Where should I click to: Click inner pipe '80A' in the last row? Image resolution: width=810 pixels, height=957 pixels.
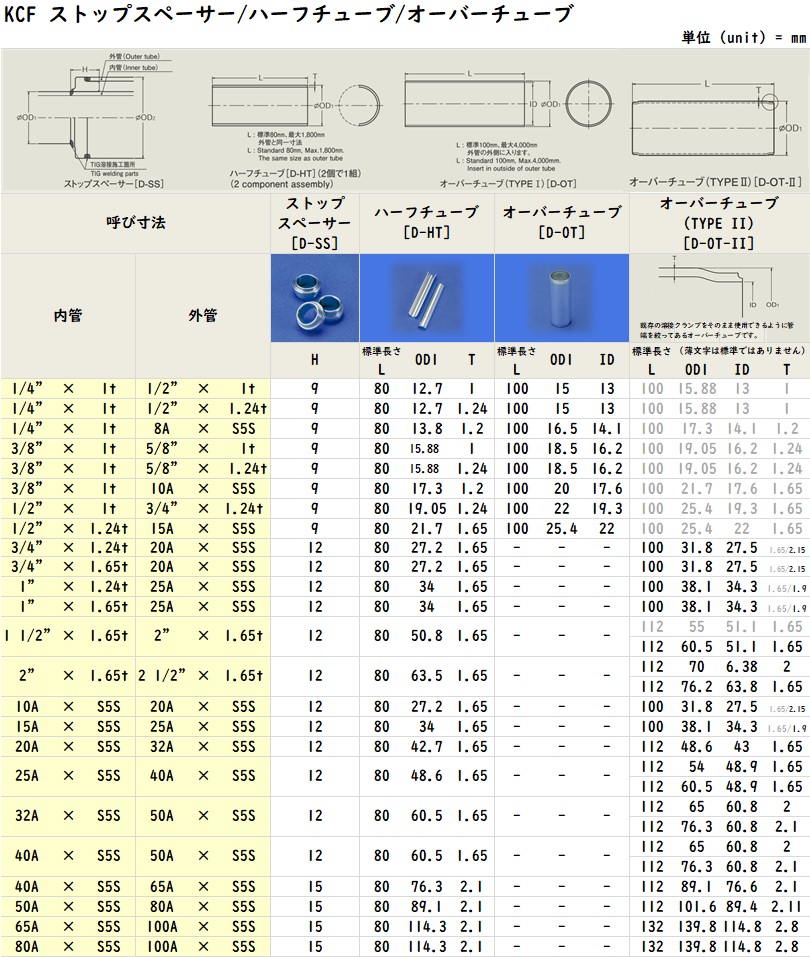pyautogui.click(x=27, y=947)
